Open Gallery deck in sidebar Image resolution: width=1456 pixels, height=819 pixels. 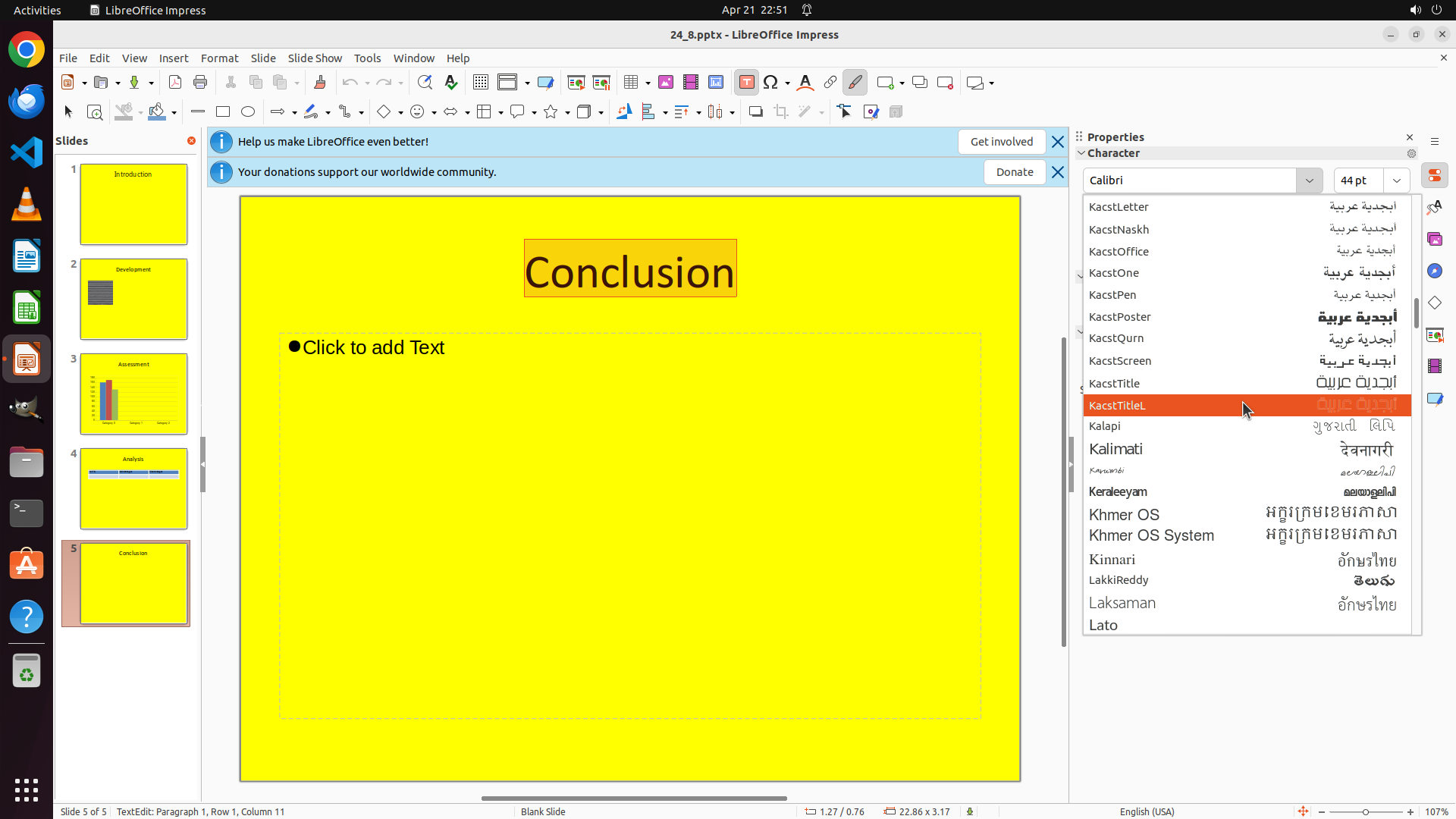1435,240
